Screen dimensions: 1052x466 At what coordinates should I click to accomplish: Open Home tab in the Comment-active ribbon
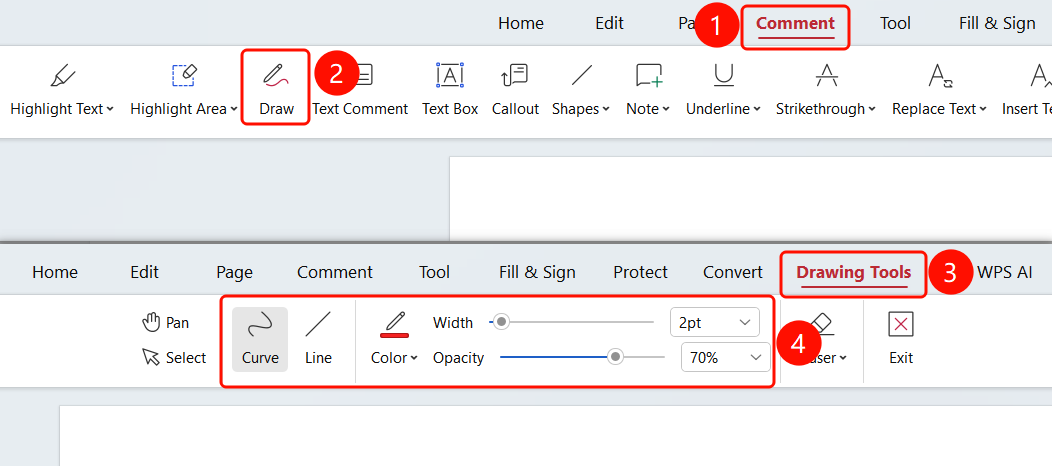pyautogui.click(x=521, y=24)
